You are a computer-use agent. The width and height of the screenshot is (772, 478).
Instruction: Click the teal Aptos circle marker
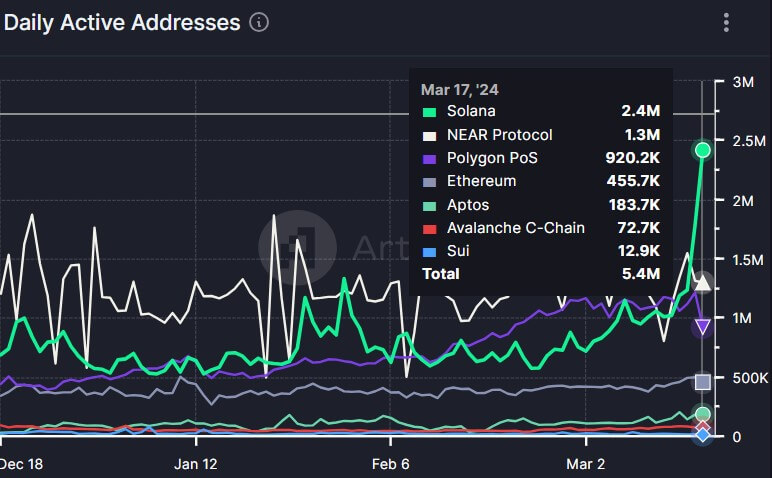point(703,414)
